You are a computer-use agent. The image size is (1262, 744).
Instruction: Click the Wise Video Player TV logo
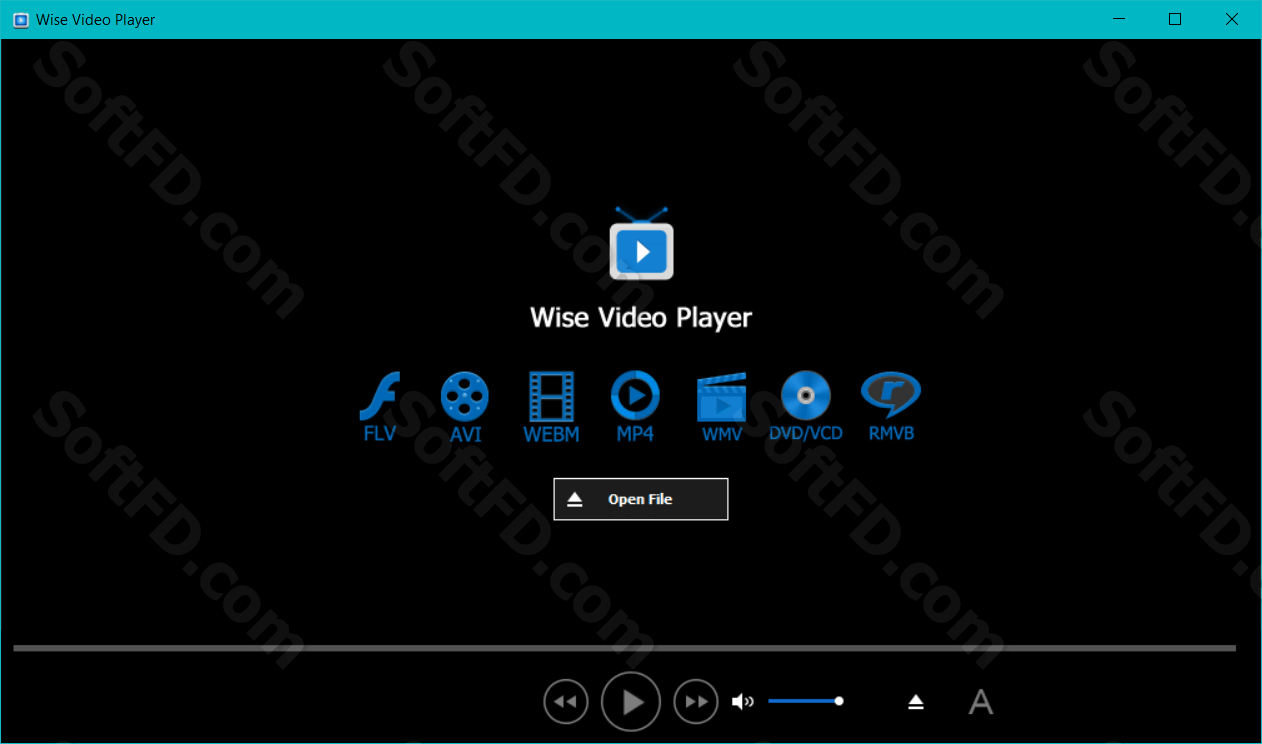coord(641,243)
